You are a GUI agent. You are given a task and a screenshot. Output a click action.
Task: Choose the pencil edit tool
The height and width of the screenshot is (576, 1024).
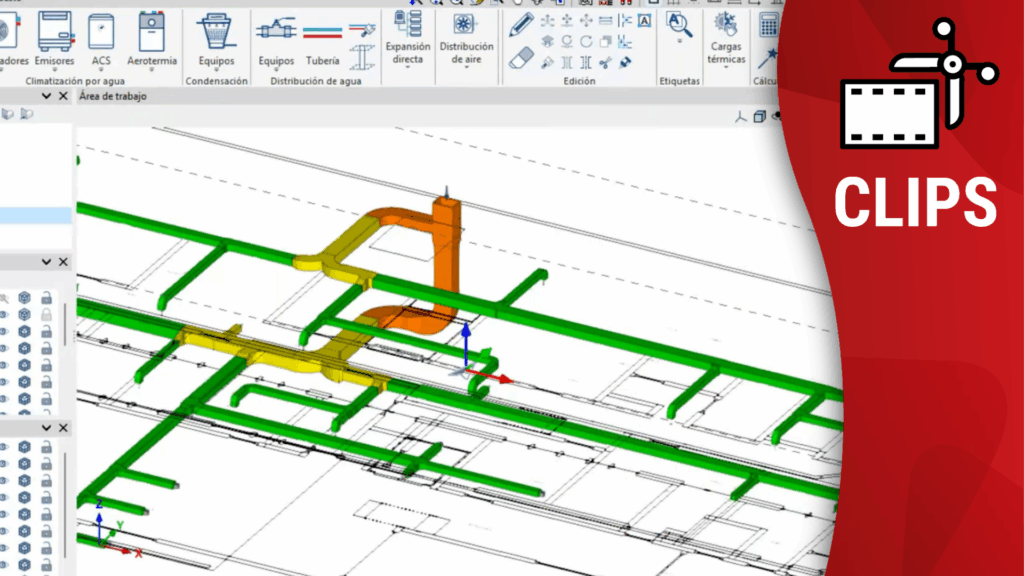click(521, 24)
